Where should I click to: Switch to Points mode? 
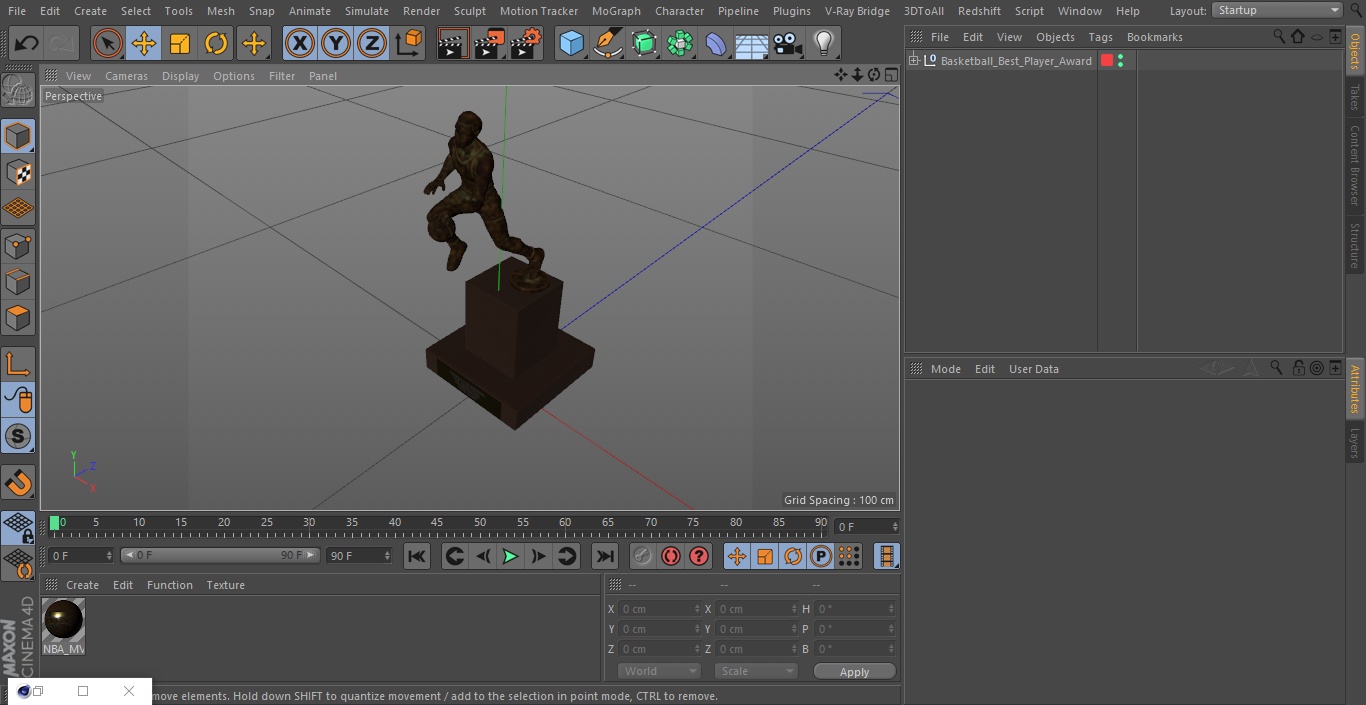18,245
